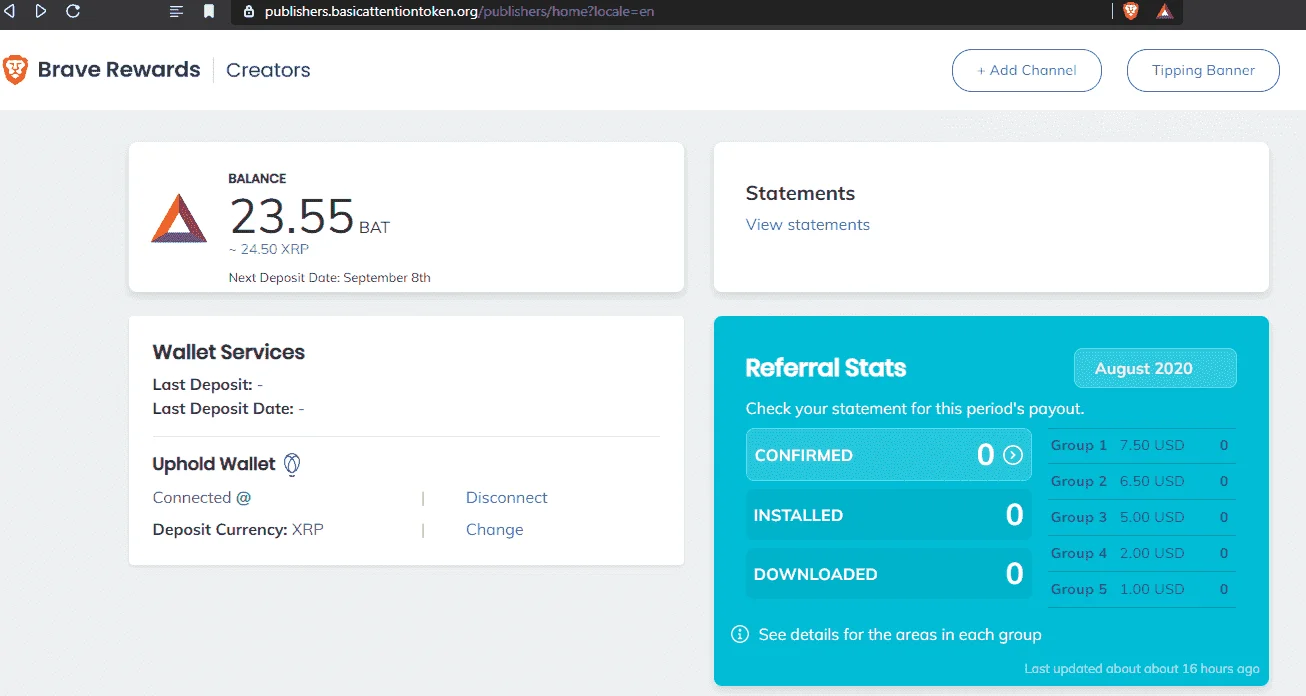Reload the page with refresh icon
The image size is (1306, 696).
tap(72, 11)
